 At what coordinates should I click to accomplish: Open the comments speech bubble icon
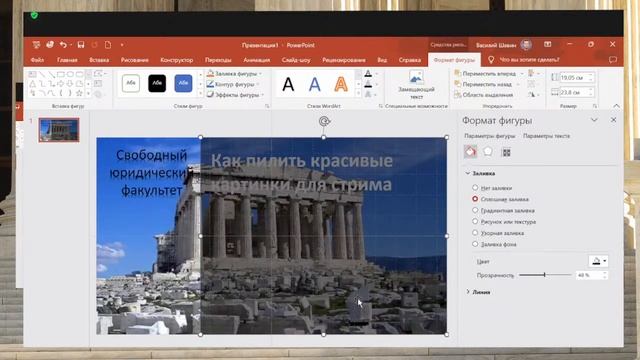613,60
